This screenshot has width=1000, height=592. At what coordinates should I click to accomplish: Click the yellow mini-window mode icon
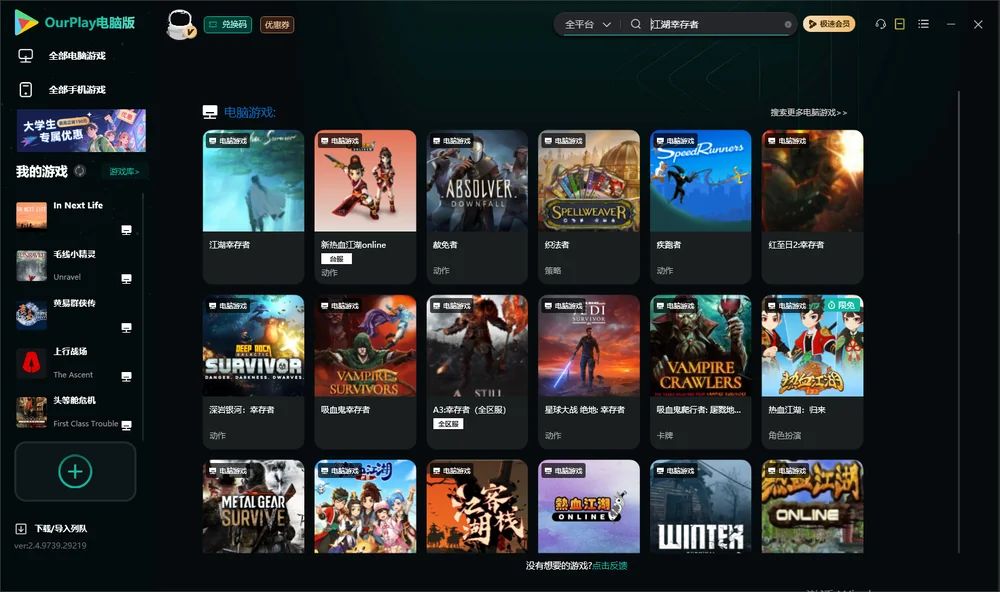pyautogui.click(x=899, y=24)
